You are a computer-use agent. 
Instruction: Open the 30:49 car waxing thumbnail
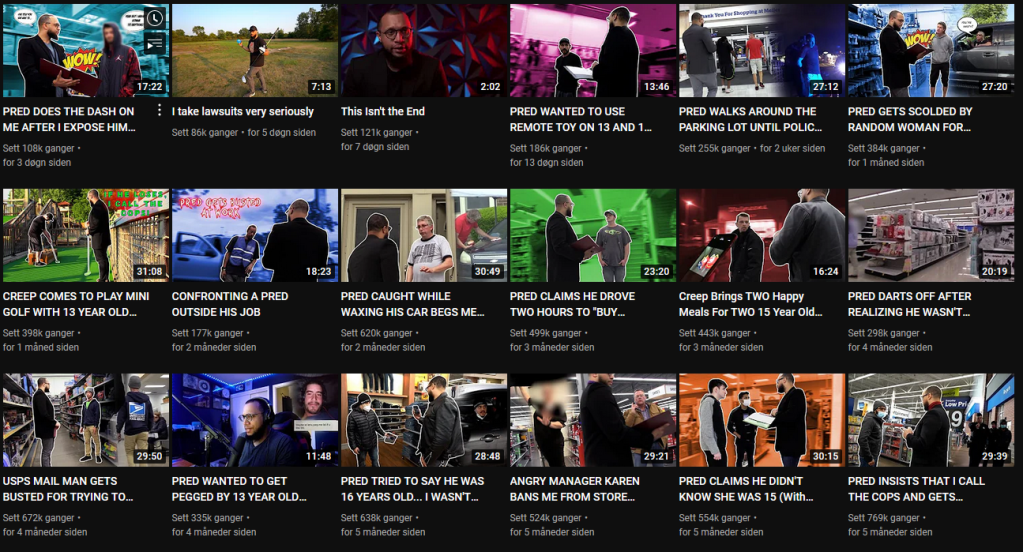coord(423,235)
